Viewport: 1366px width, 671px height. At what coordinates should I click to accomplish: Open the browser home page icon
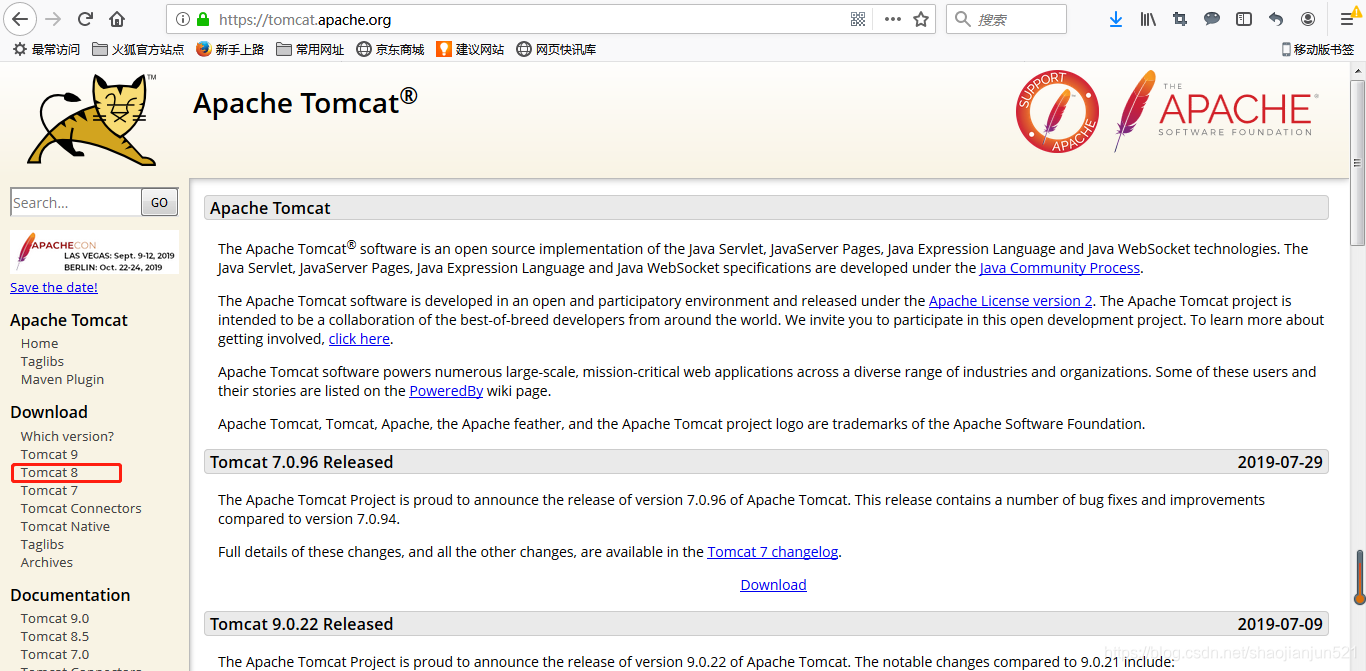tap(117, 19)
